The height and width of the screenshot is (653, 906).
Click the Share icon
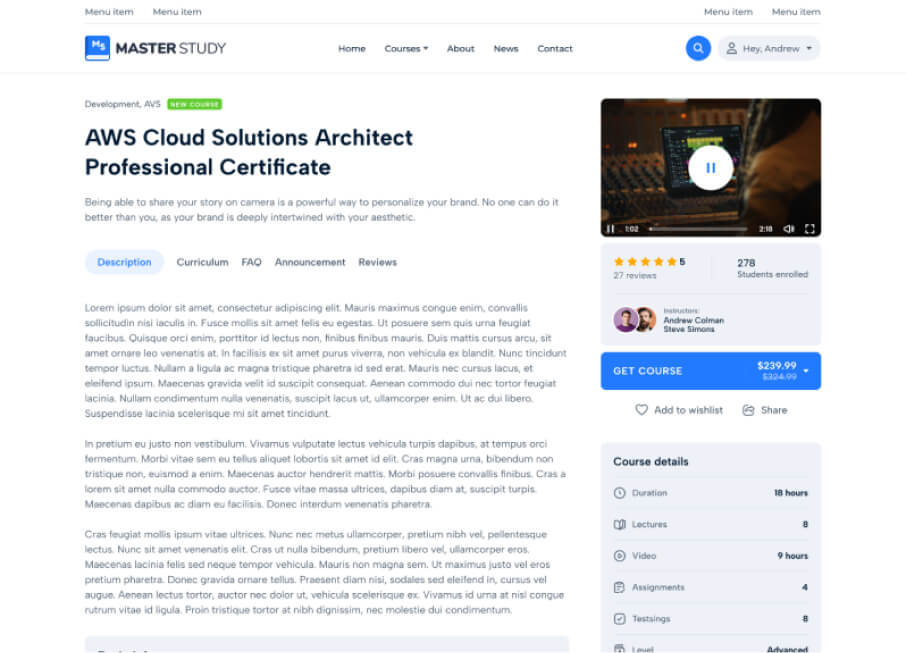748,410
